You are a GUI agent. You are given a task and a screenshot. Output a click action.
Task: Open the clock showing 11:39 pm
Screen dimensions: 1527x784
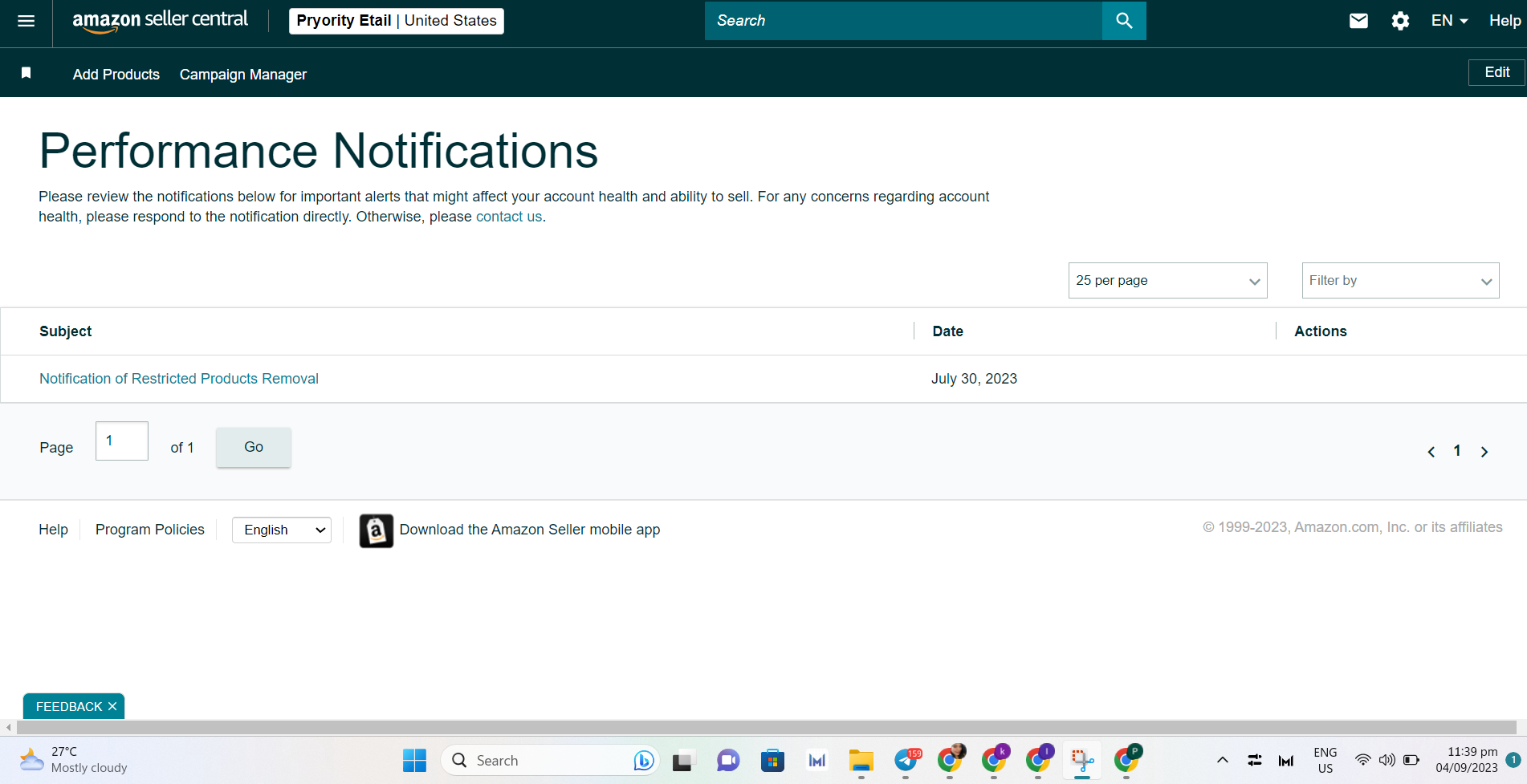click(1466, 760)
